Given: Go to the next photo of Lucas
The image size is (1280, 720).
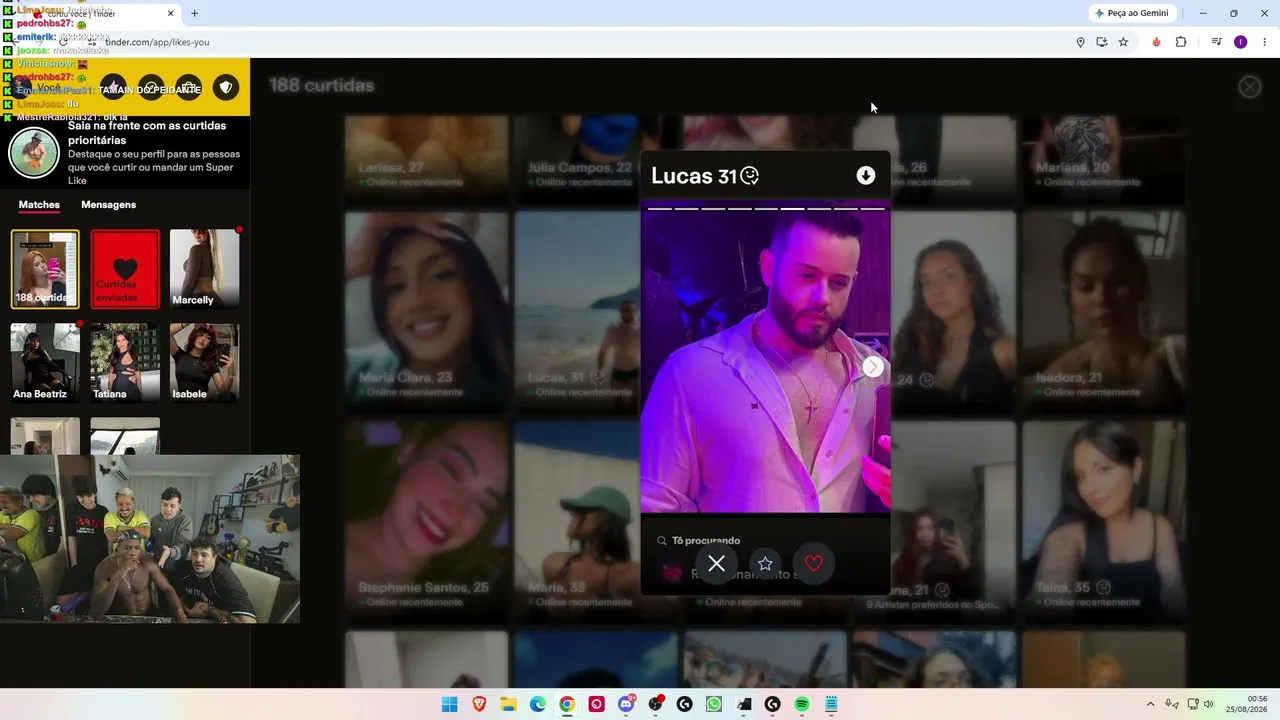Looking at the screenshot, I should click(873, 367).
